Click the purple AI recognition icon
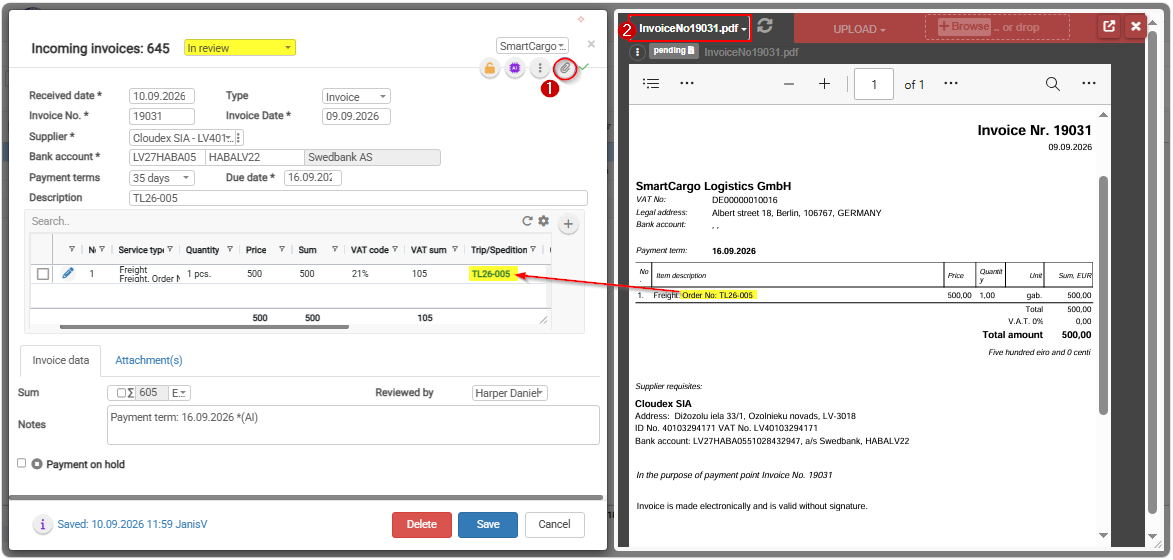The width and height of the screenshot is (1173, 560). tap(515, 69)
